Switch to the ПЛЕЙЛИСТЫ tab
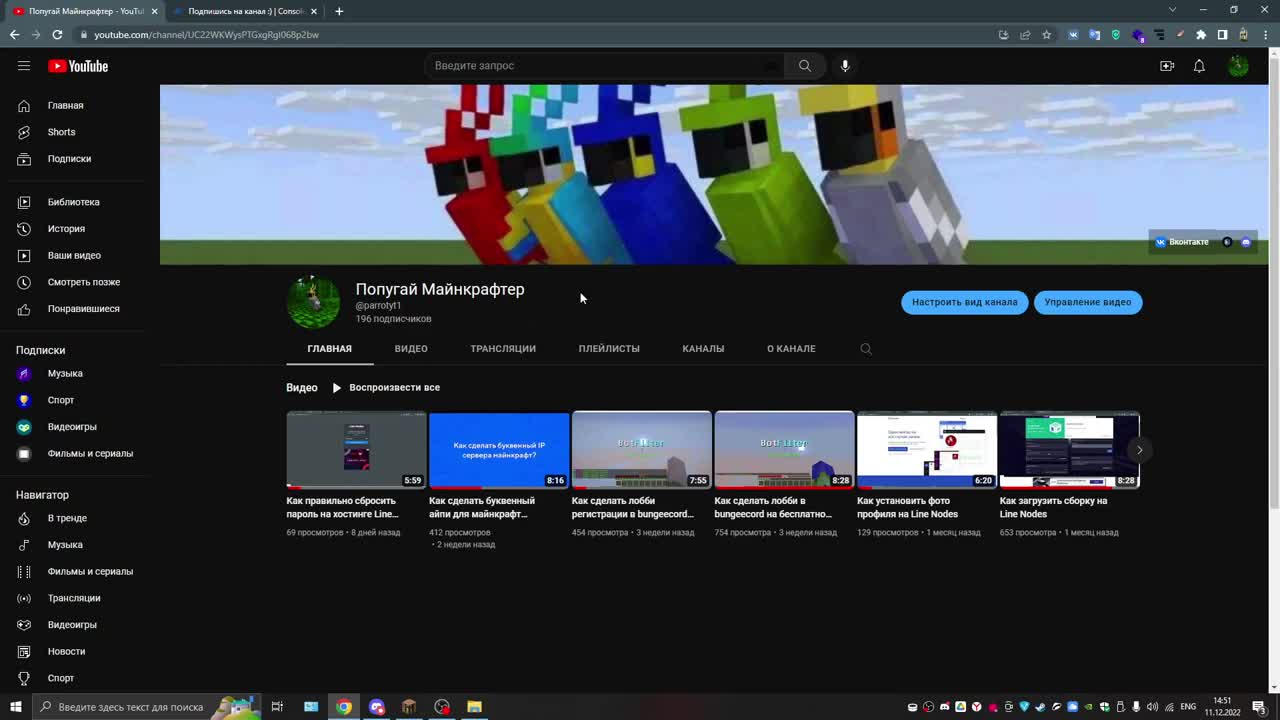Image resolution: width=1280 pixels, height=720 pixels. click(x=609, y=349)
